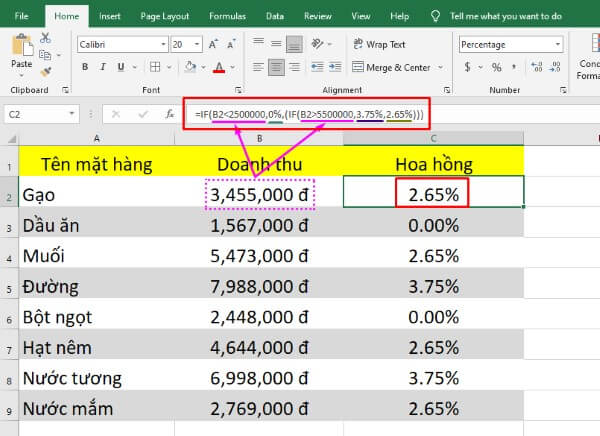Click Select All corner triangle
600x436 pixels.
pos(11,138)
